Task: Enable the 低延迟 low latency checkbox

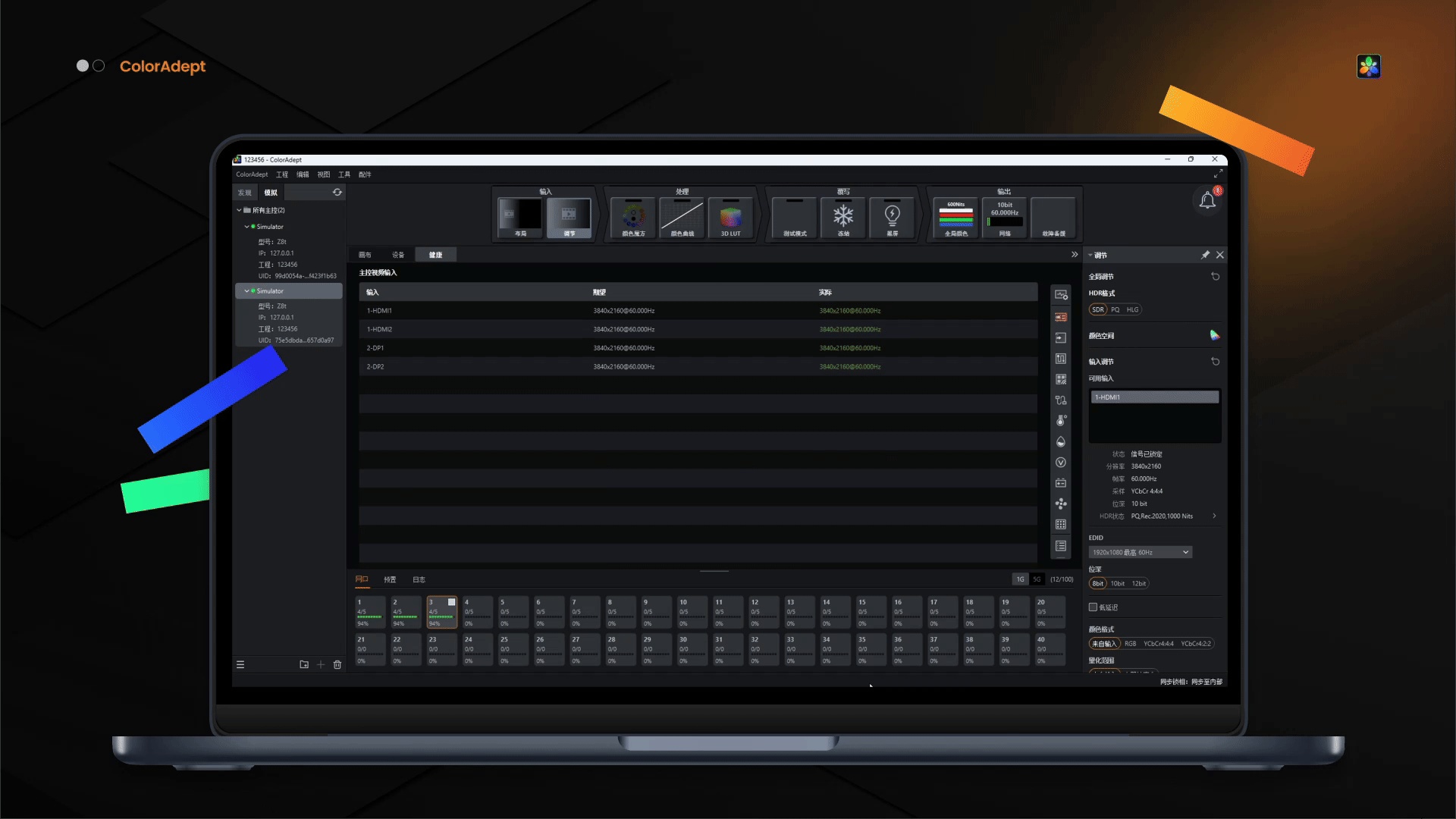Action: coord(1093,607)
